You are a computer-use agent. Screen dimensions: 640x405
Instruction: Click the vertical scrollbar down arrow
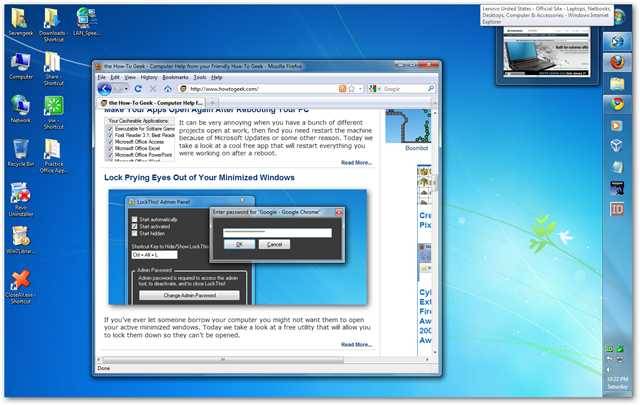point(435,352)
